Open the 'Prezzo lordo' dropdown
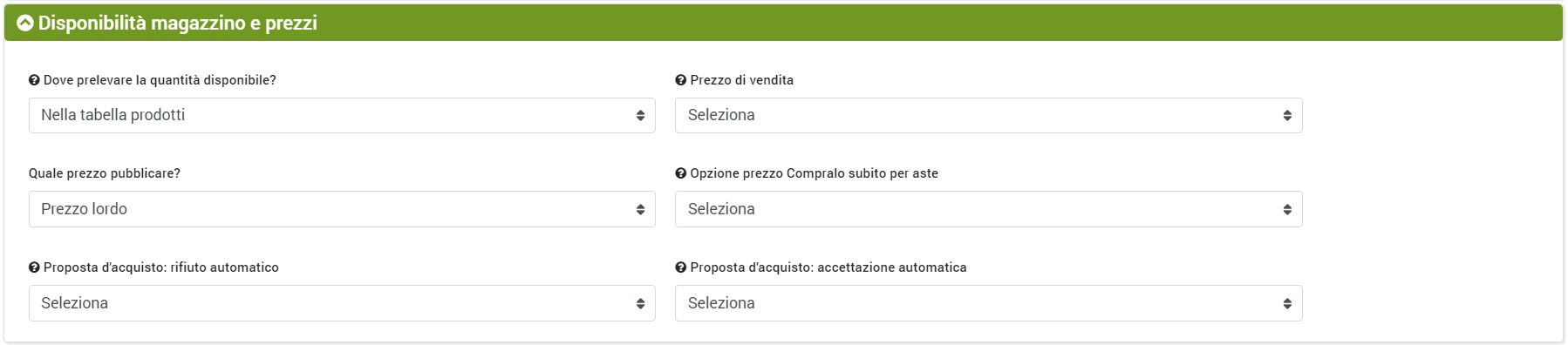1568x345 pixels. [342, 209]
